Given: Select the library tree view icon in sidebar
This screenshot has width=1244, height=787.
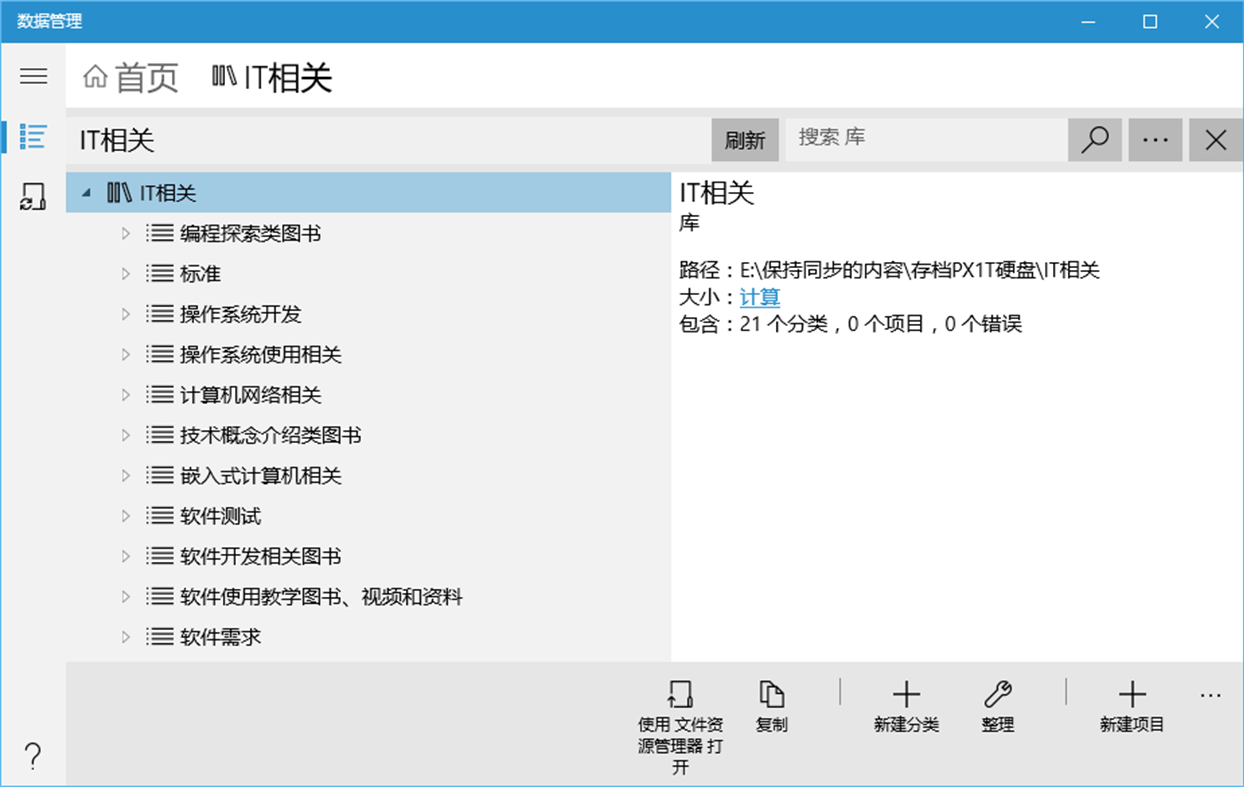Looking at the screenshot, I should point(33,138).
